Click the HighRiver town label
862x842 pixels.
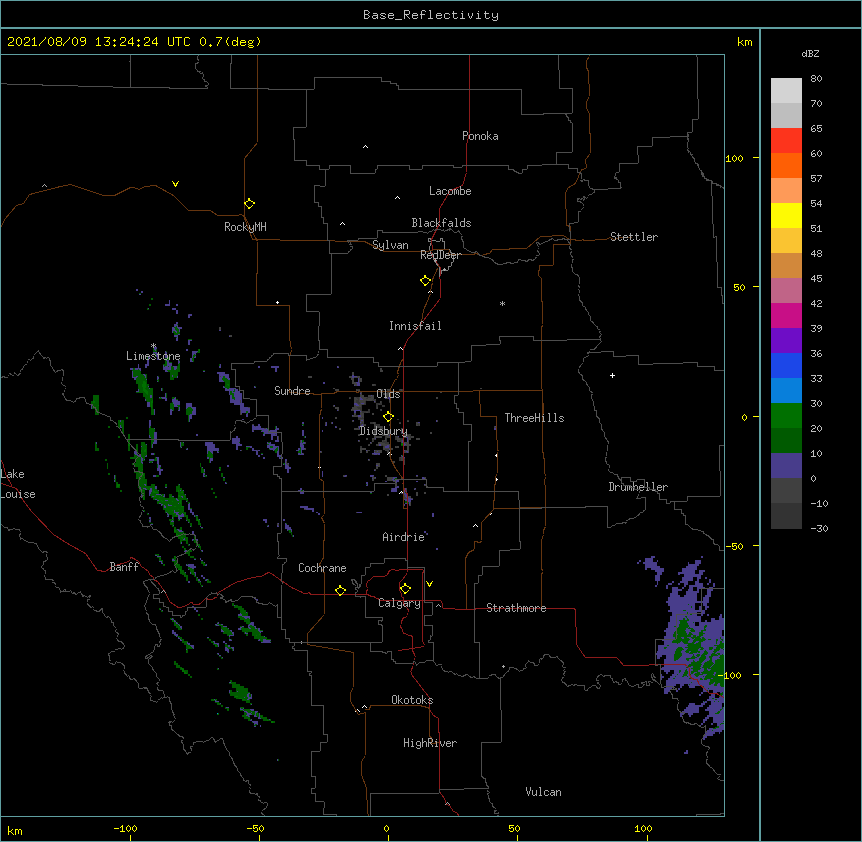pyautogui.click(x=430, y=743)
